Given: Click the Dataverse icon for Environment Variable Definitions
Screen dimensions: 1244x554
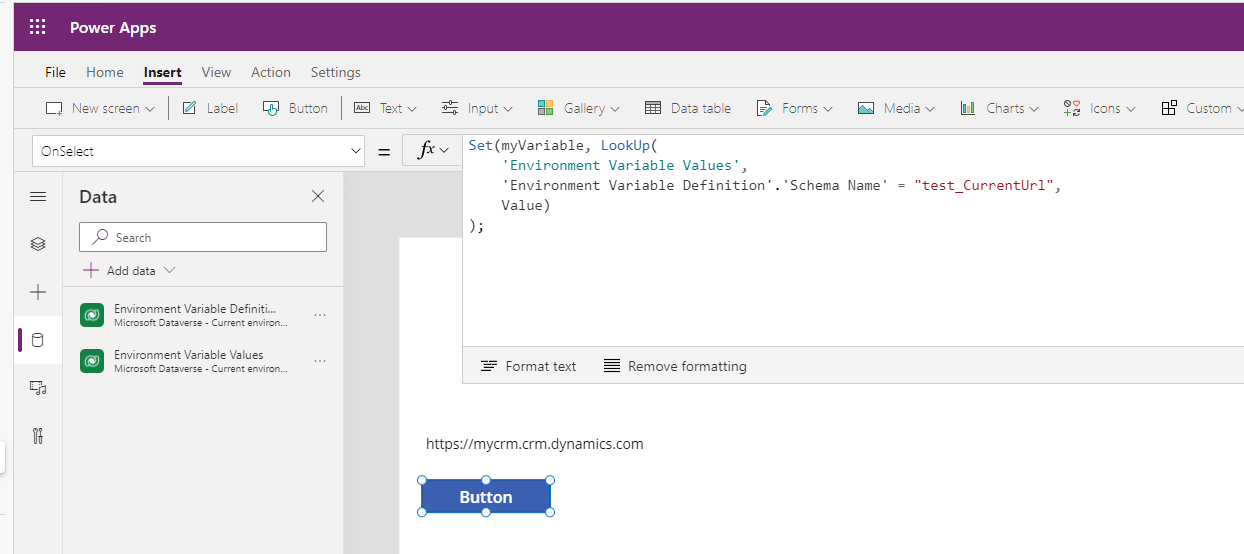Looking at the screenshot, I should (x=92, y=315).
